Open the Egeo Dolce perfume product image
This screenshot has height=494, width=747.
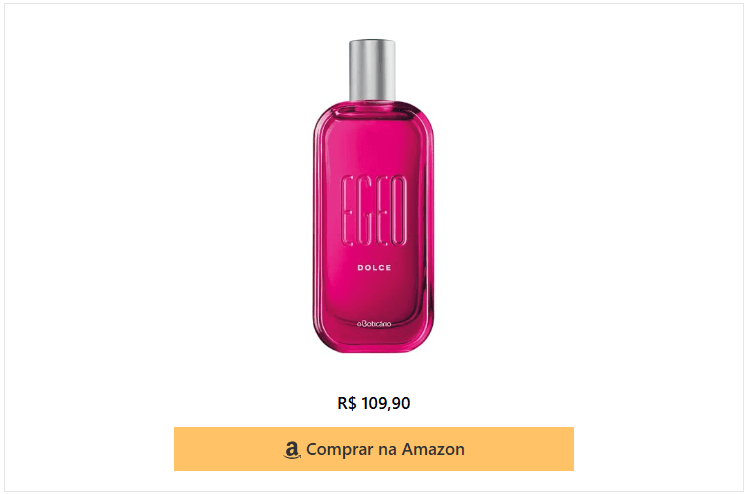(x=373, y=196)
